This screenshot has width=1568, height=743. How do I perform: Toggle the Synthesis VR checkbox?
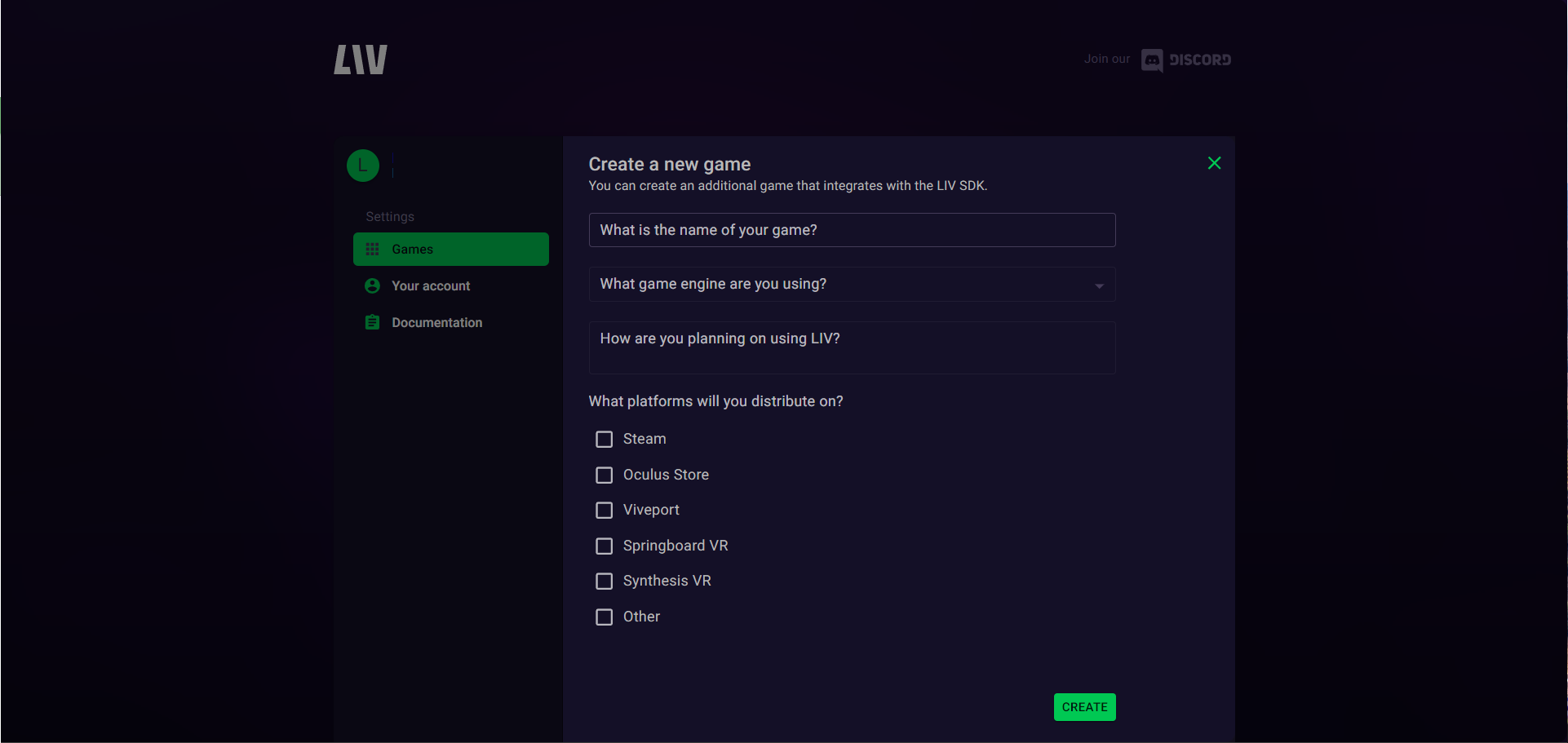605,582
